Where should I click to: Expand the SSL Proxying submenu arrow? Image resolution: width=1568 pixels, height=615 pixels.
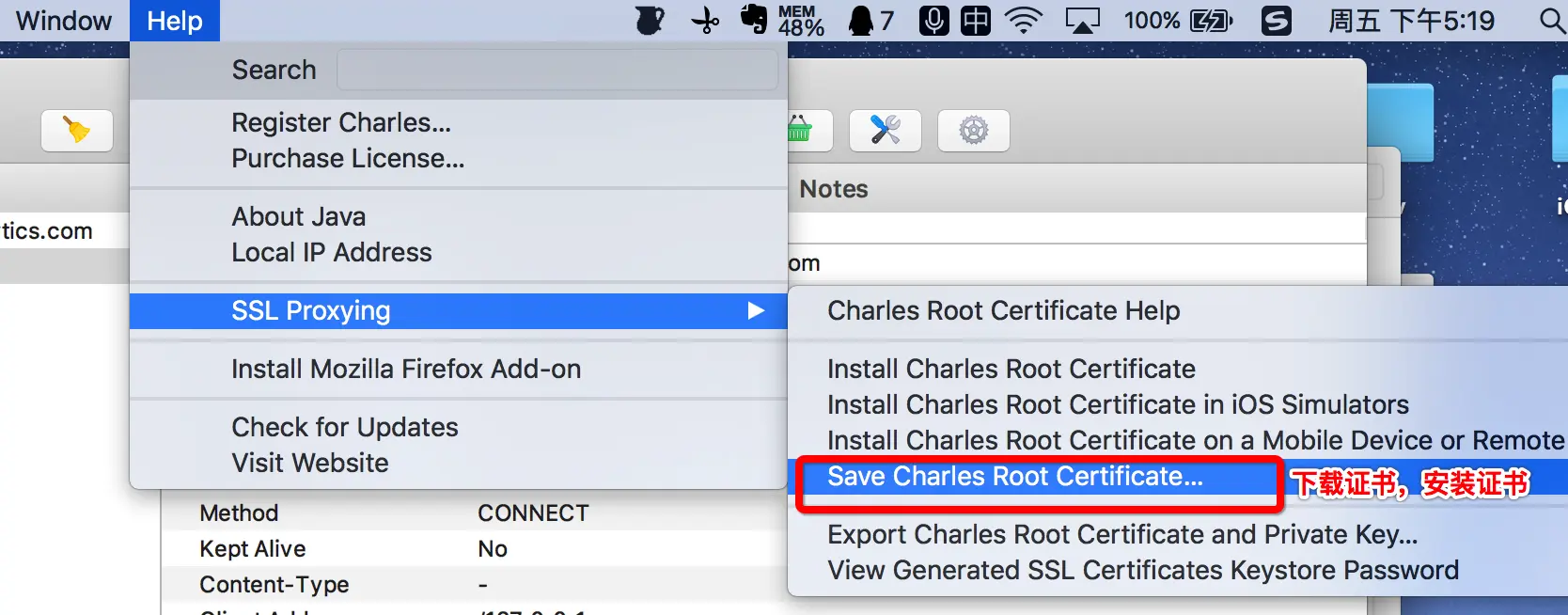756,310
